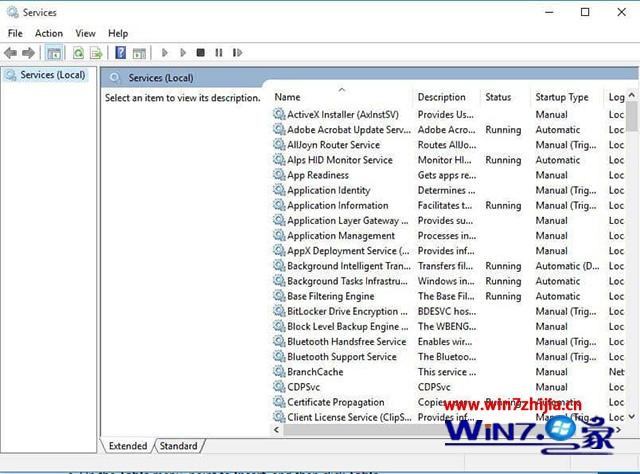Sort by the Log column header
640x474 pixels.
616,97
